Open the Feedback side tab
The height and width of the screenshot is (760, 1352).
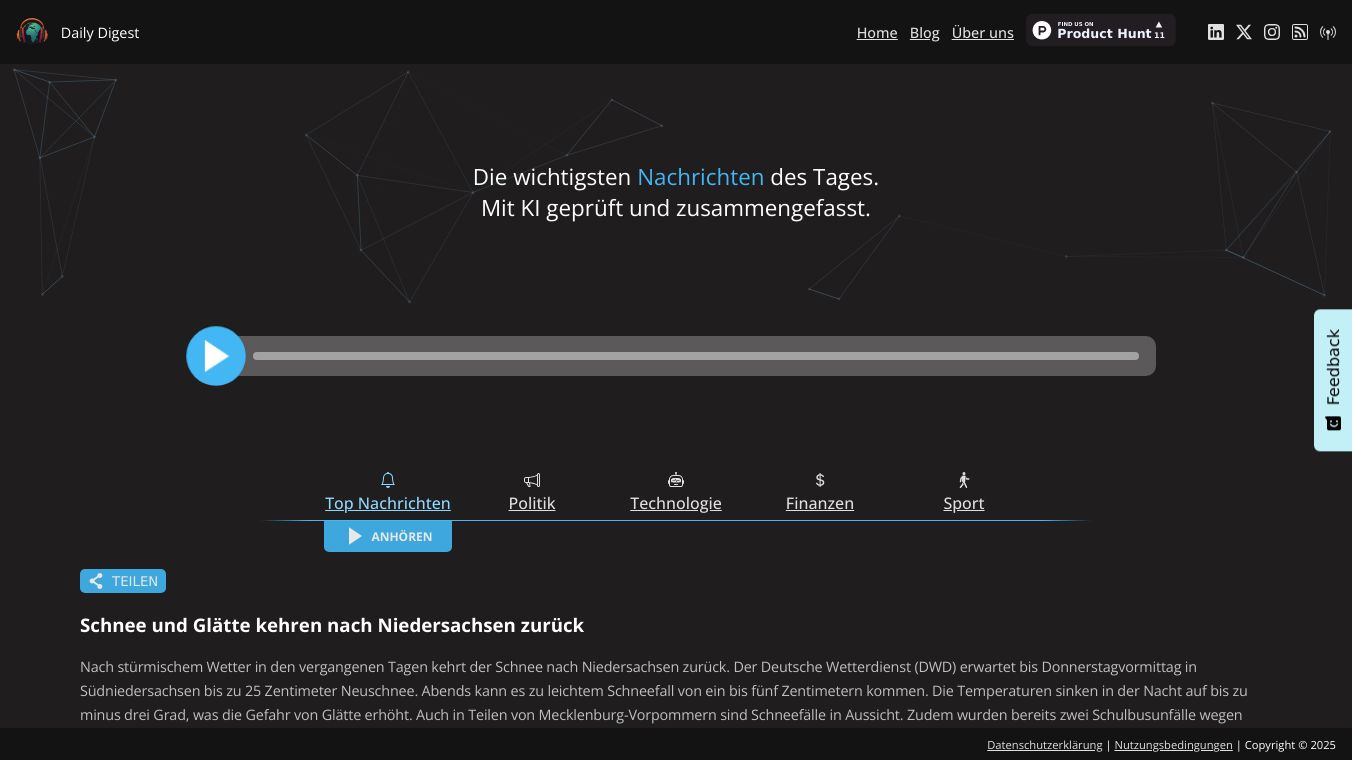1333,380
